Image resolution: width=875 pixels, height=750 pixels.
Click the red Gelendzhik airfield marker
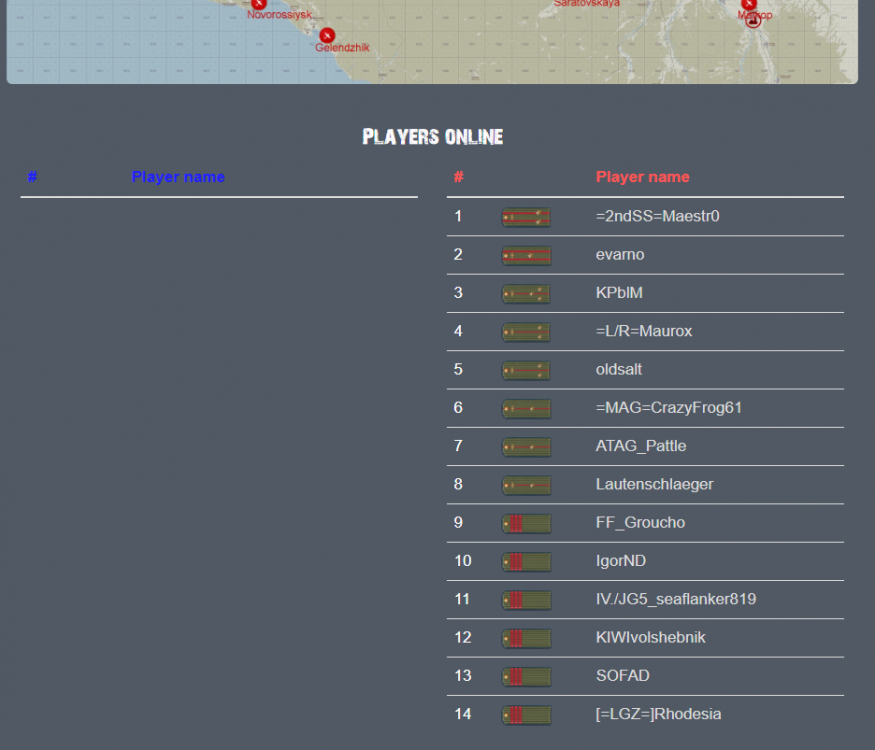327,35
